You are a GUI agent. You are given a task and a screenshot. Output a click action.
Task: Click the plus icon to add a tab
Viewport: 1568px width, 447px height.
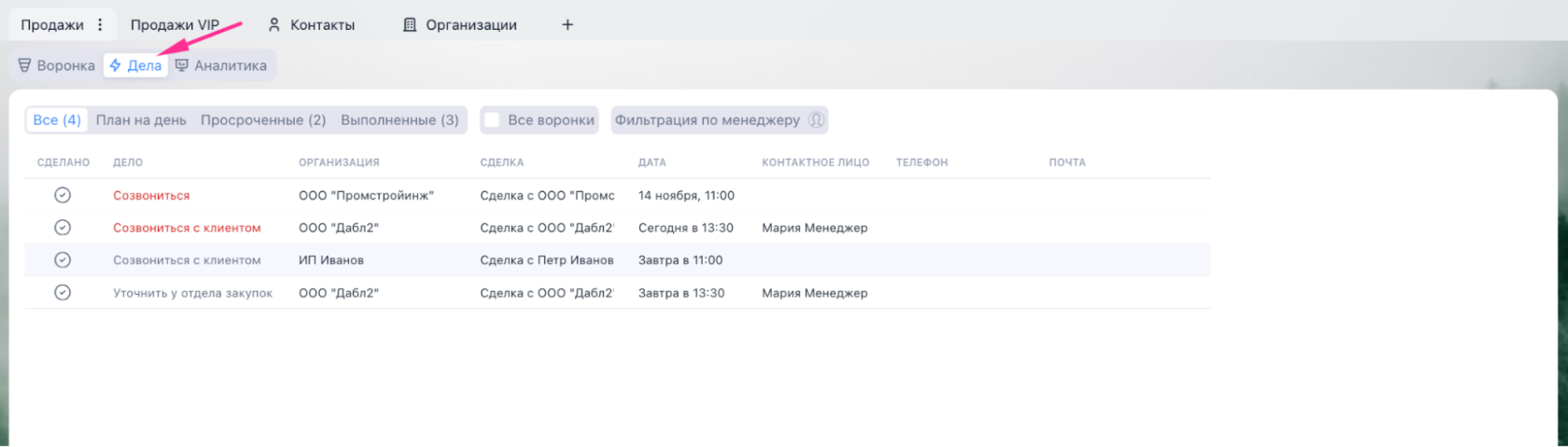[x=567, y=25]
